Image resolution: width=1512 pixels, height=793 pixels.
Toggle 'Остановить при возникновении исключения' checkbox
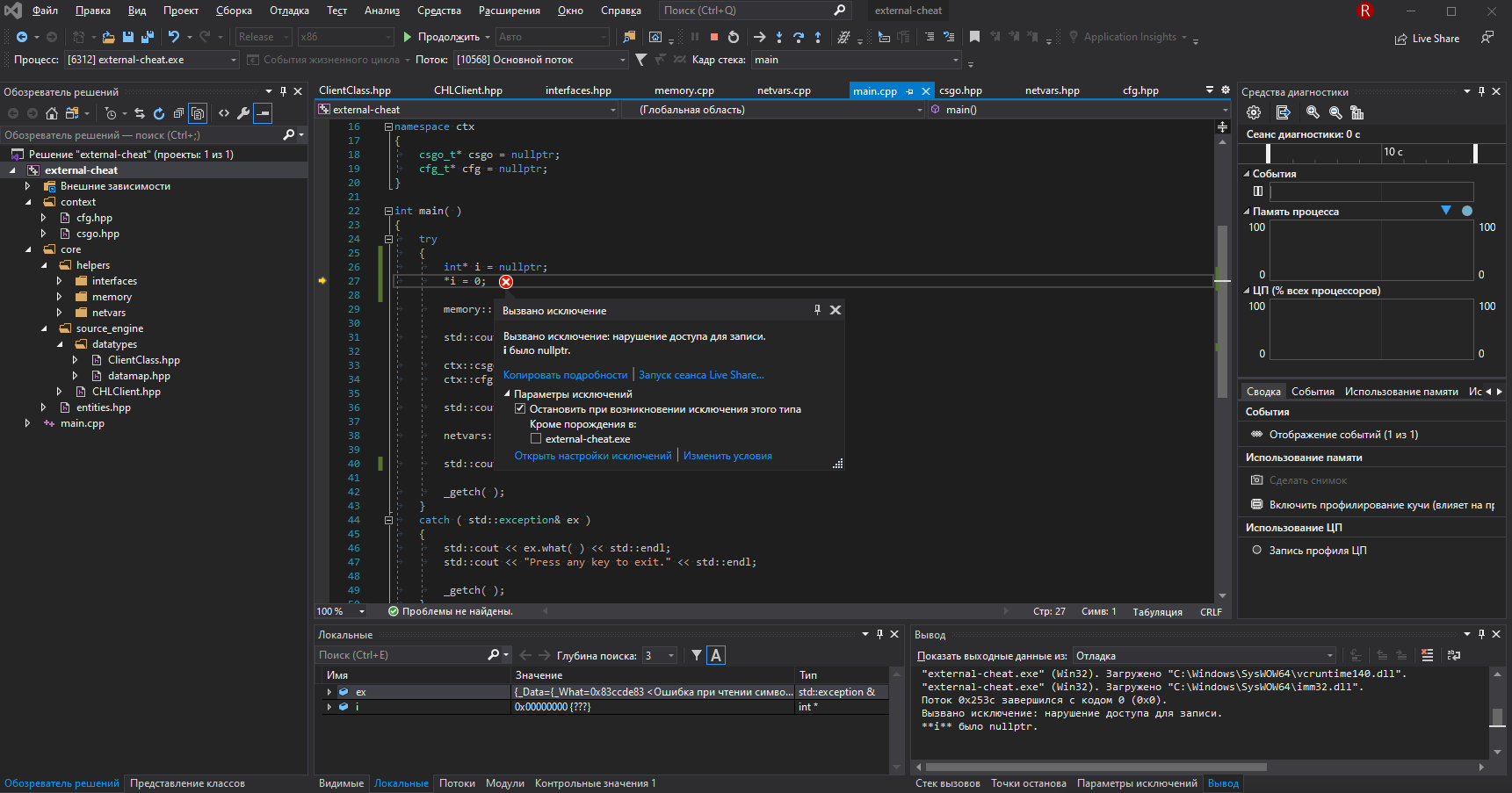pyautogui.click(x=520, y=409)
